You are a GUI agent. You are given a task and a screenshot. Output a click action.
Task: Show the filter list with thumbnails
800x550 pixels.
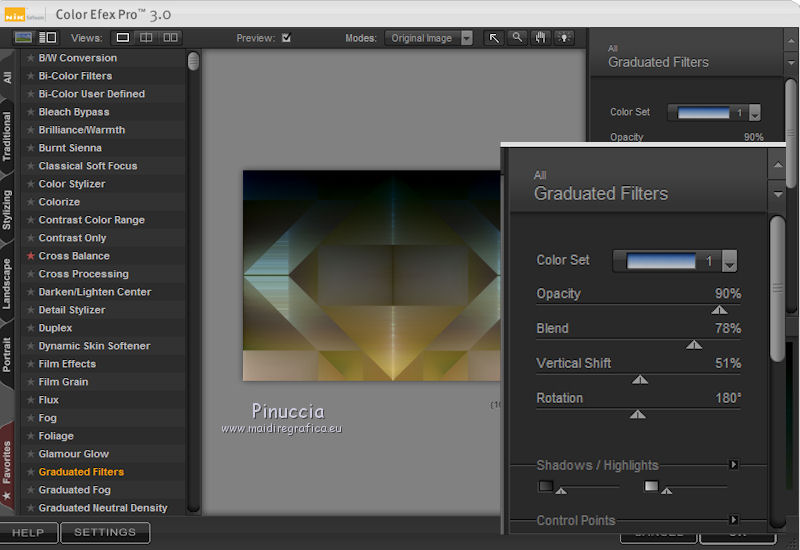point(47,38)
